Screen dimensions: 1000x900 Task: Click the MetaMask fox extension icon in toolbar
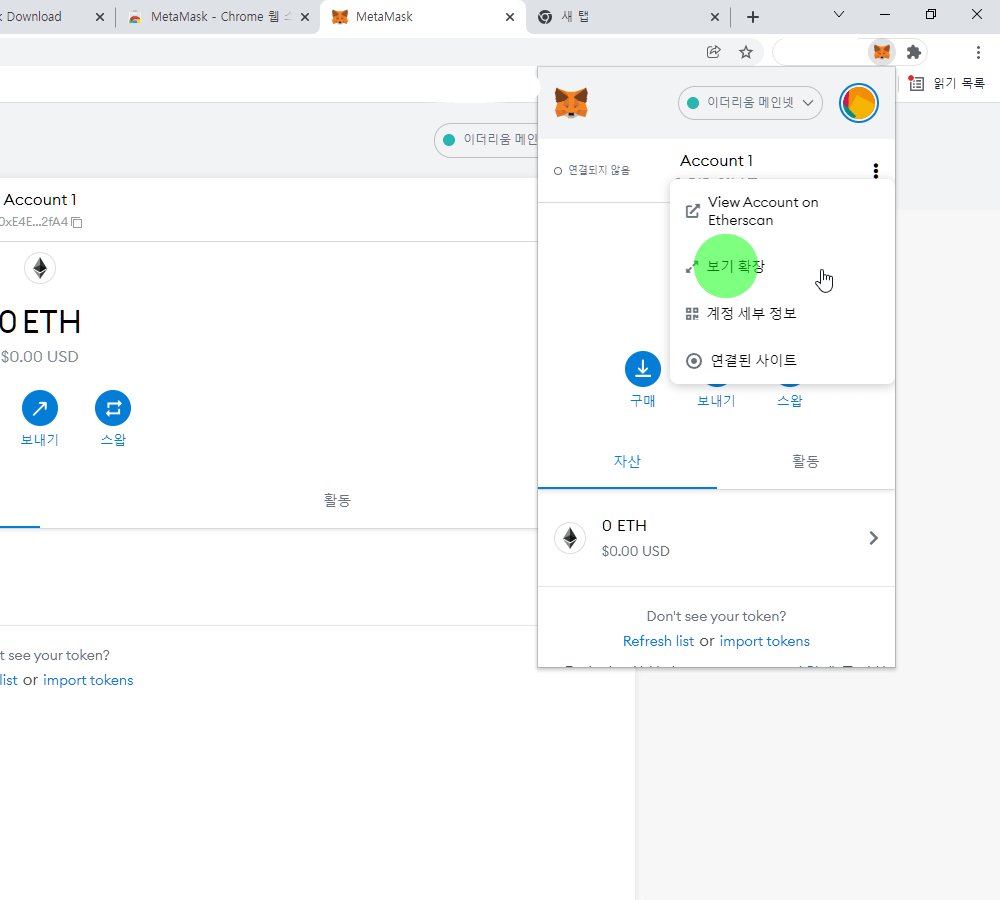click(x=881, y=52)
